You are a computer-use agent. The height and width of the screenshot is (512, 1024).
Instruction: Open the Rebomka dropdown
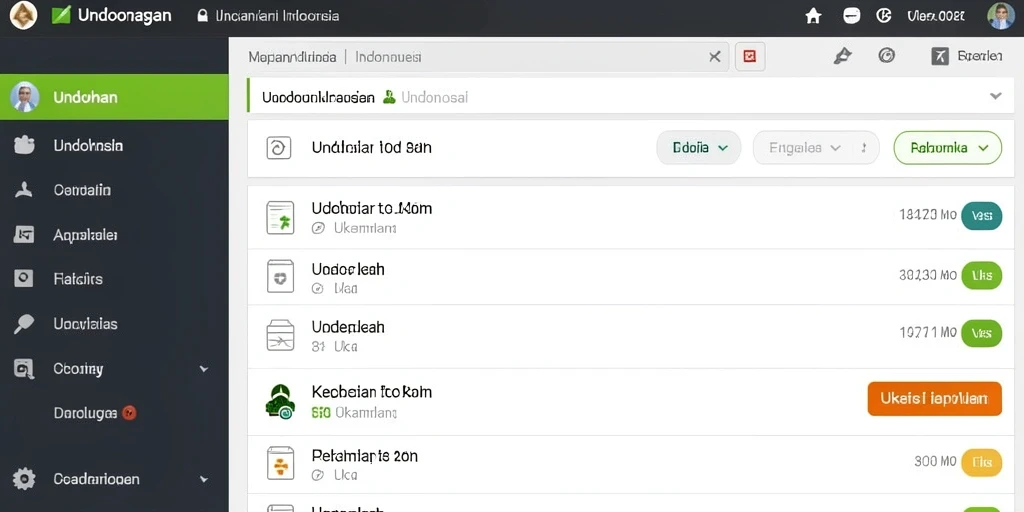947,148
